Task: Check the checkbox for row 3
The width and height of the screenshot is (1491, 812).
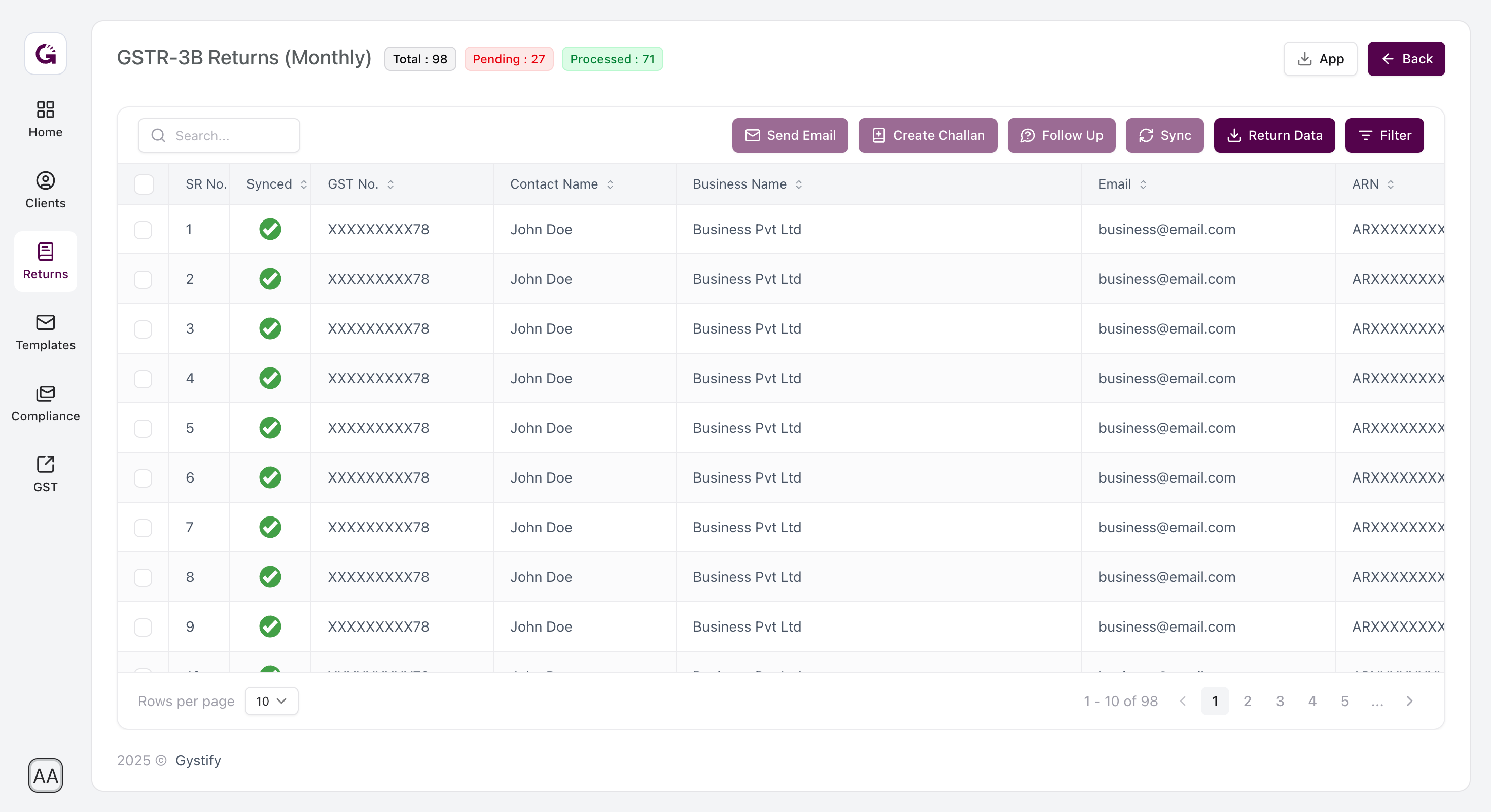Action: 143,329
